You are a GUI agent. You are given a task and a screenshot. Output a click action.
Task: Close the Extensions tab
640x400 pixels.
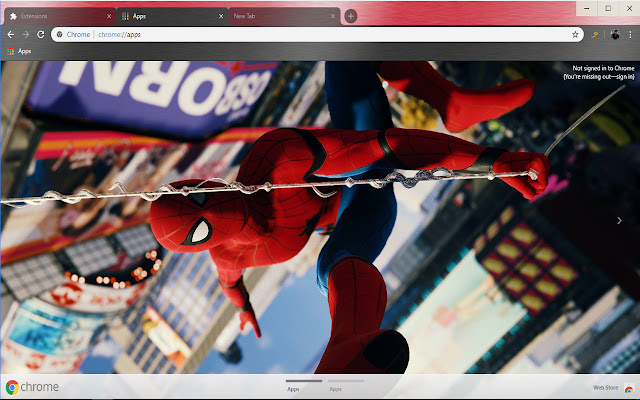coord(109,16)
